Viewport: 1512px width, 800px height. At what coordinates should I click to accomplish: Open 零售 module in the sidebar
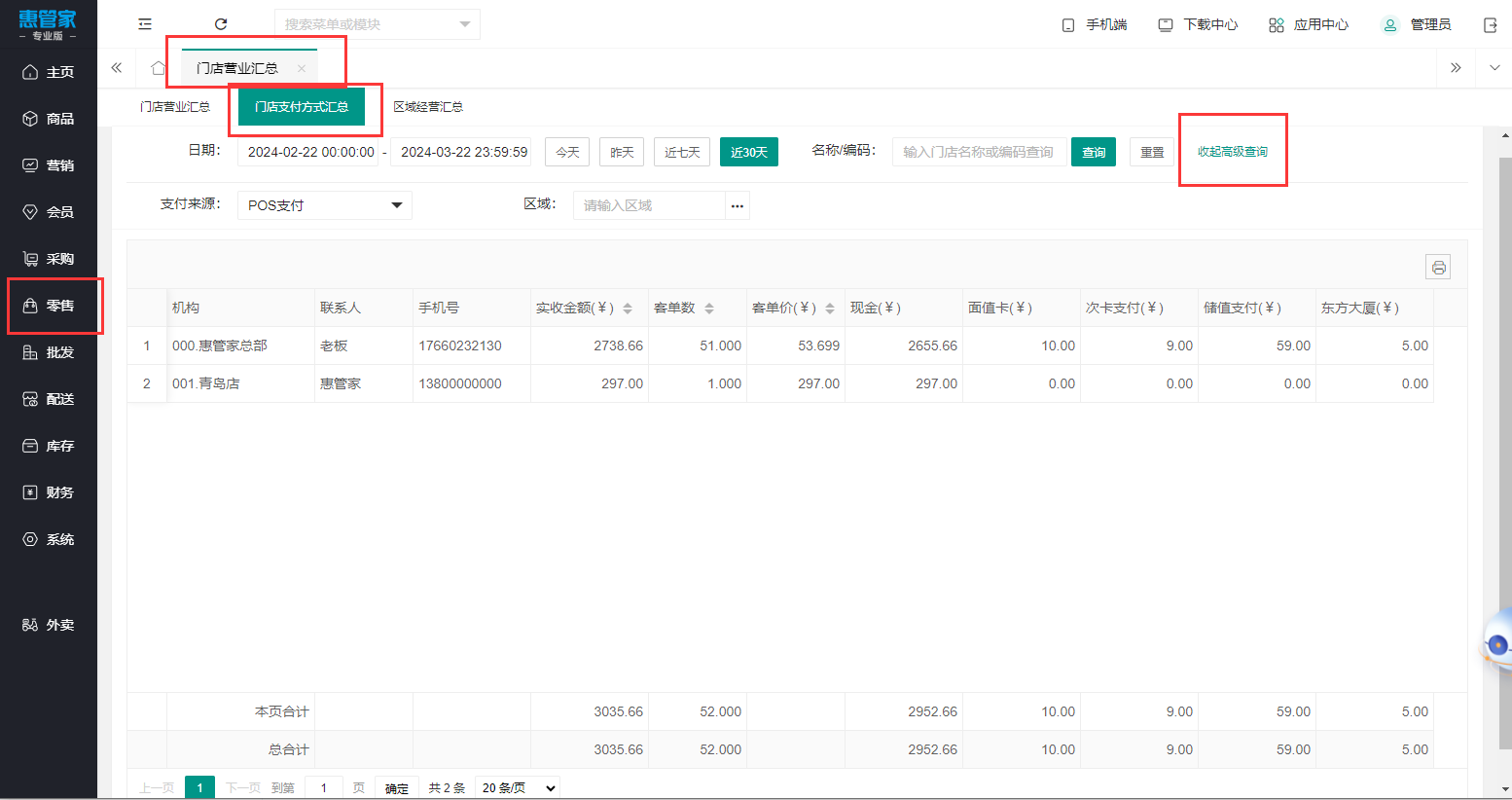[49, 306]
